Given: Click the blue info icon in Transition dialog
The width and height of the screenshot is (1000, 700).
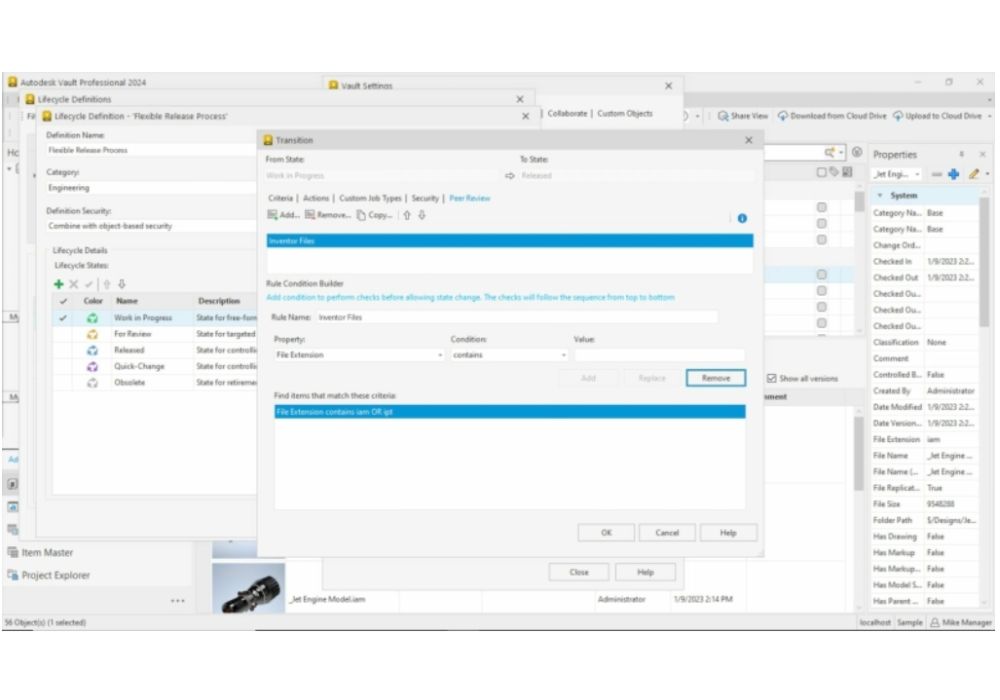Looking at the screenshot, I should click(742, 218).
